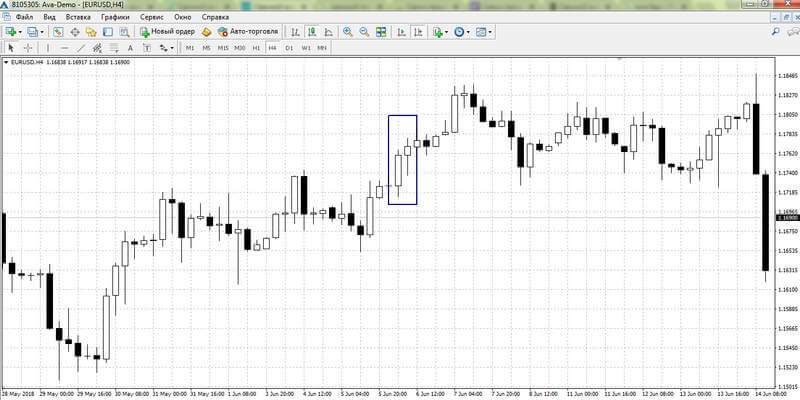This screenshot has height=400, width=800.
Task: Click the Новый ордер button
Action: (x=167, y=32)
